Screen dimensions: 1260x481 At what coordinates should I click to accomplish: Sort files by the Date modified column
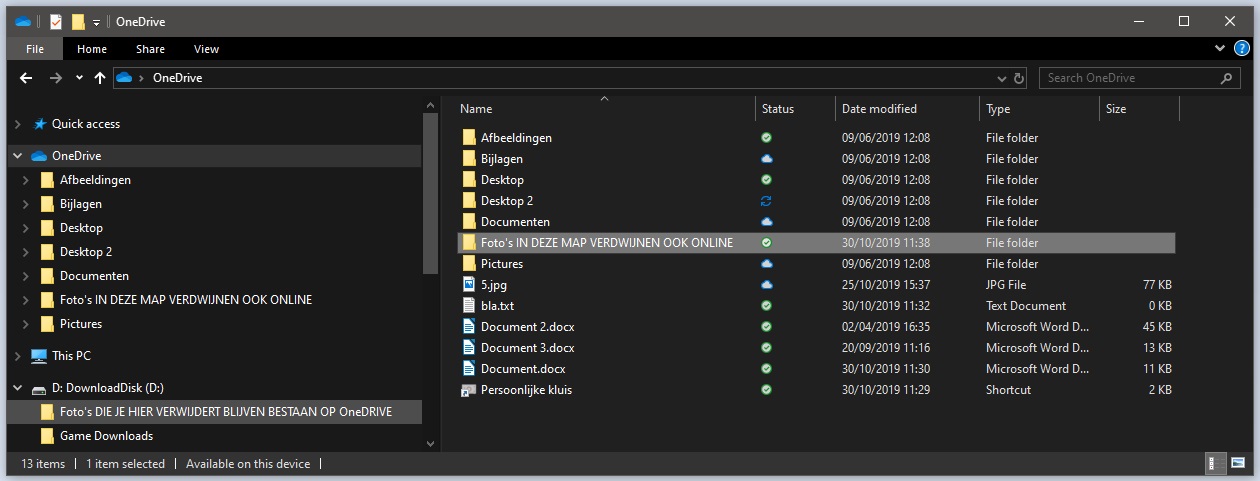pos(880,109)
